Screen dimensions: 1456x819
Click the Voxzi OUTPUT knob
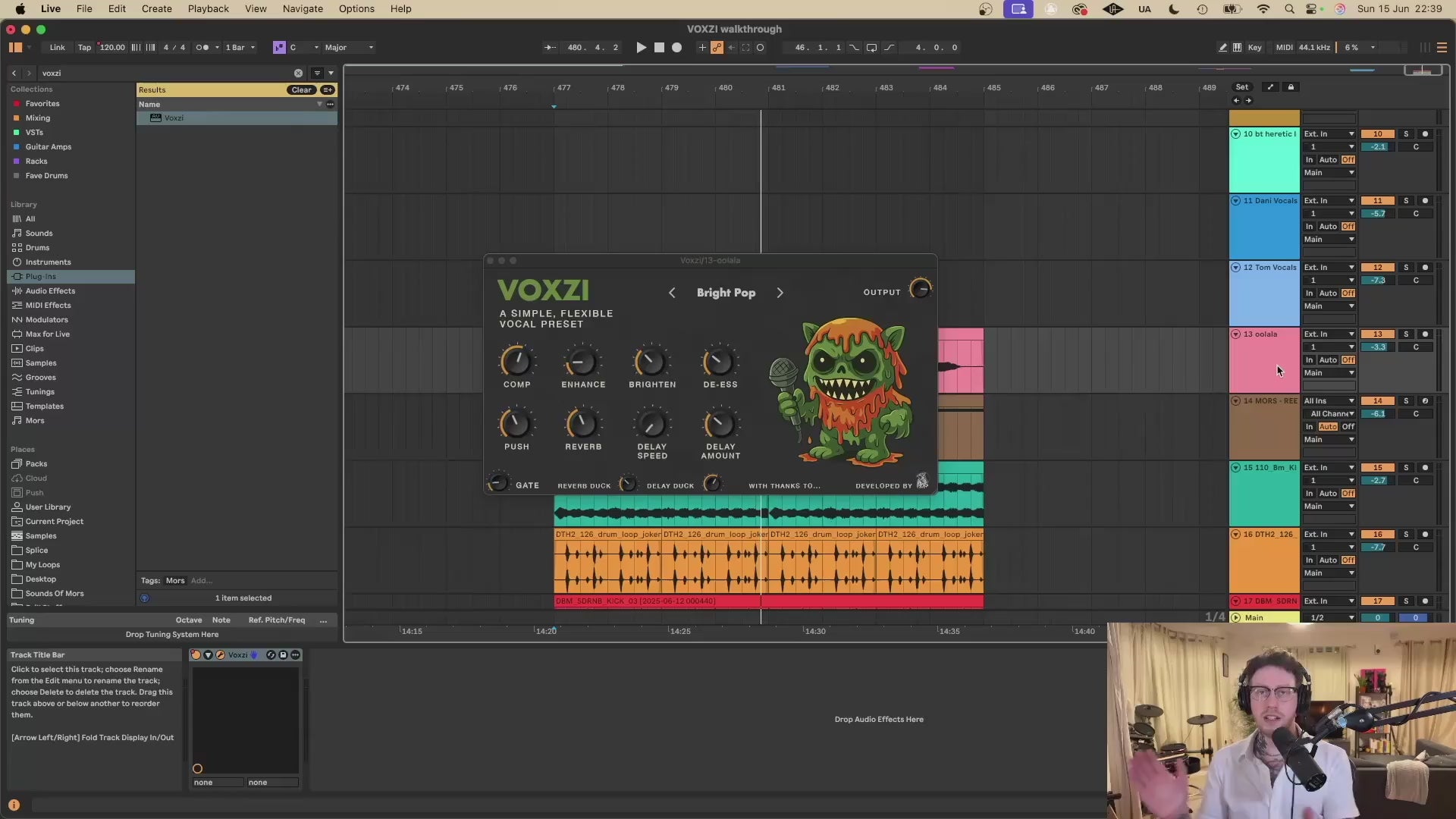coord(920,289)
